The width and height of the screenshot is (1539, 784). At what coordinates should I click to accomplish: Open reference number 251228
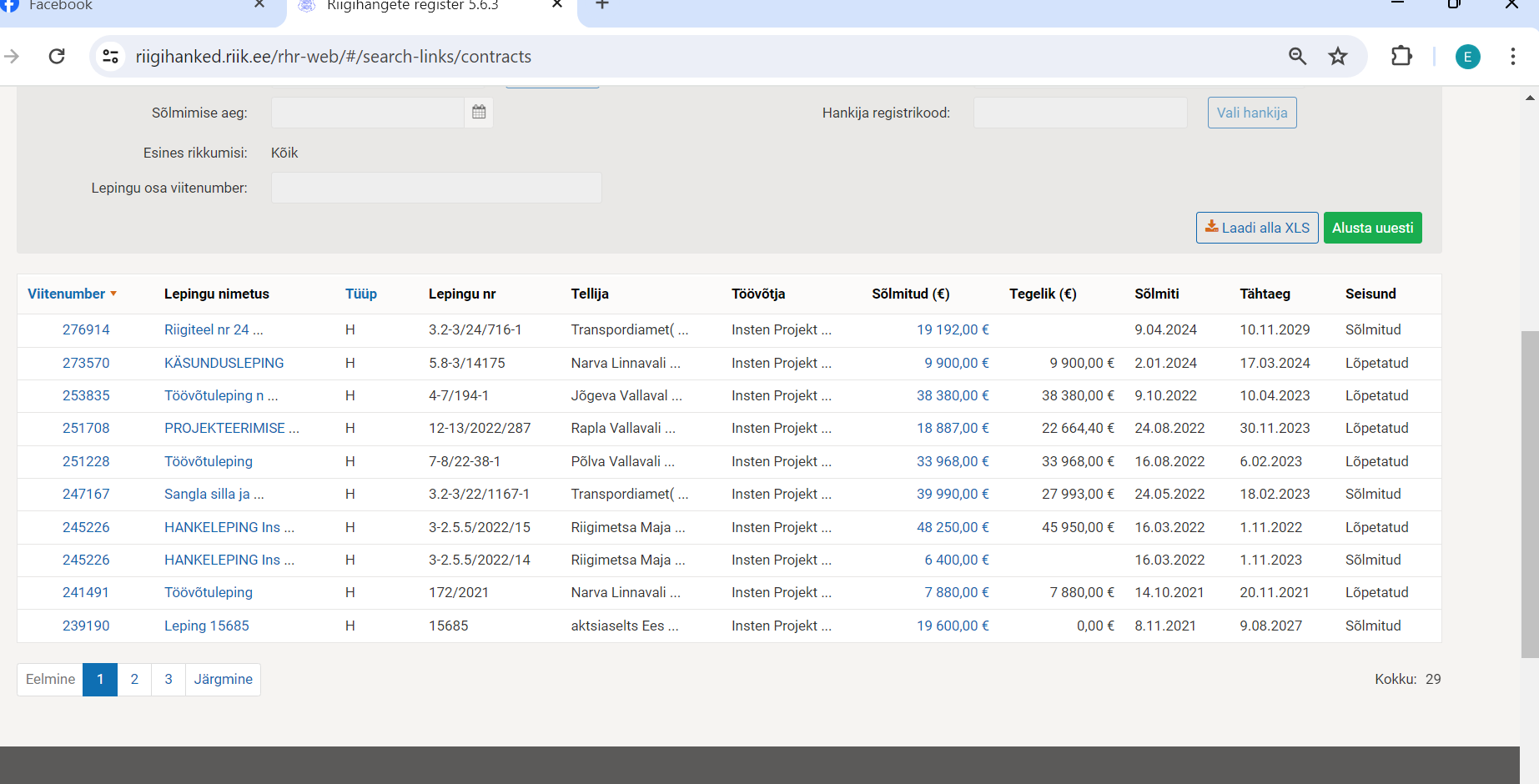click(86, 461)
